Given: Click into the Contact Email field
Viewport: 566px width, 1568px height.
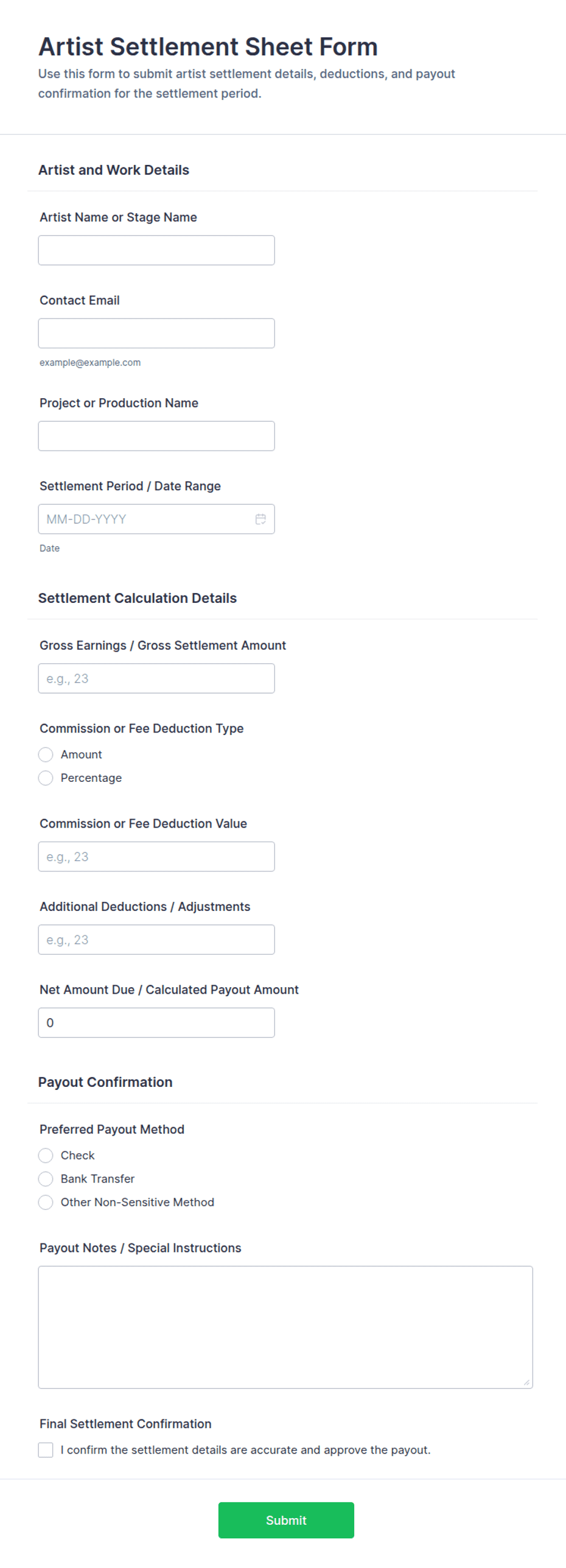Looking at the screenshot, I should pos(156,333).
